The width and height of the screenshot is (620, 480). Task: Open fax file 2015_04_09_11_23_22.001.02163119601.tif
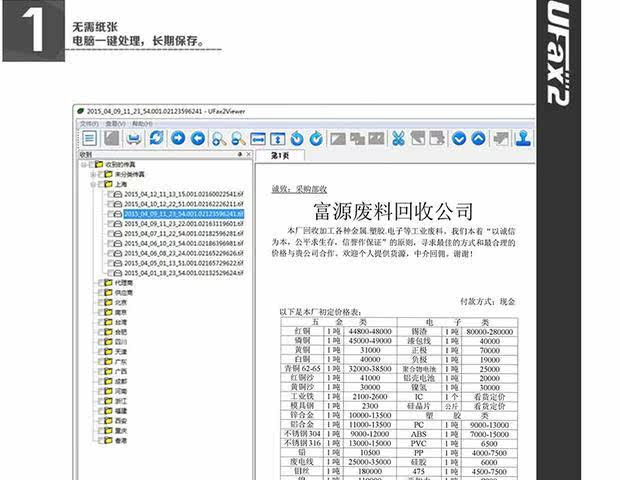tap(184, 224)
